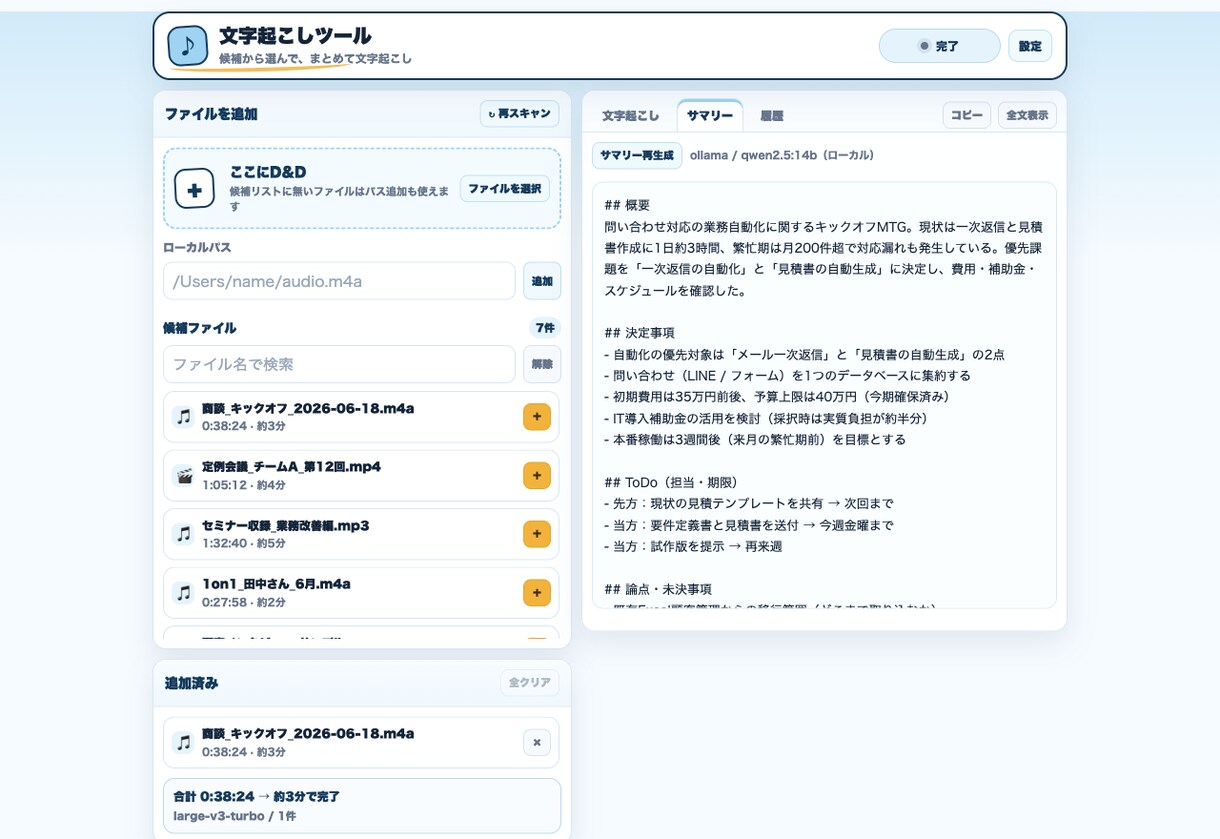Switch to the 文字起こし tab
The width and height of the screenshot is (1220, 839).
[631, 116]
